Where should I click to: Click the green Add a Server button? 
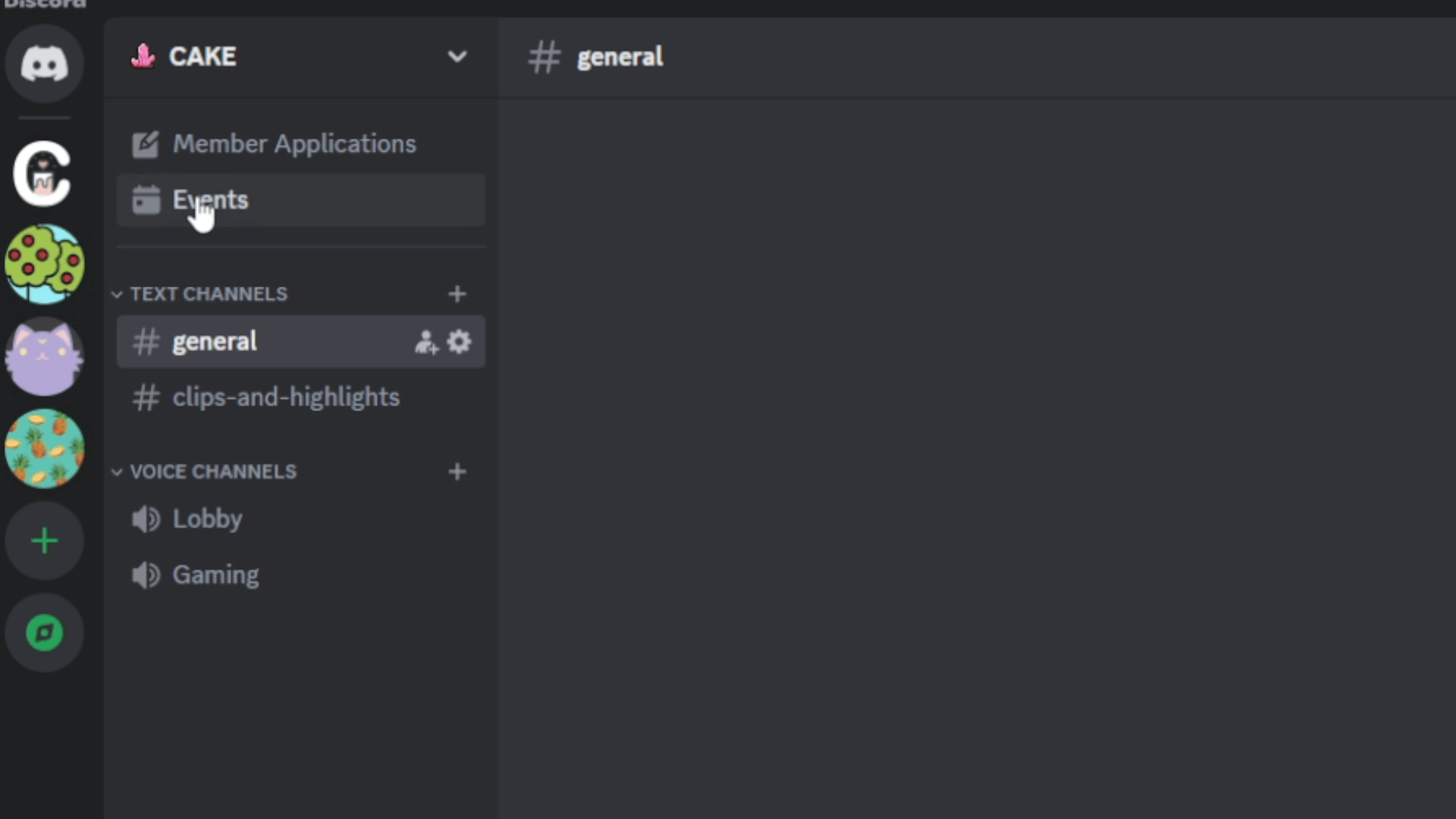tap(43, 540)
